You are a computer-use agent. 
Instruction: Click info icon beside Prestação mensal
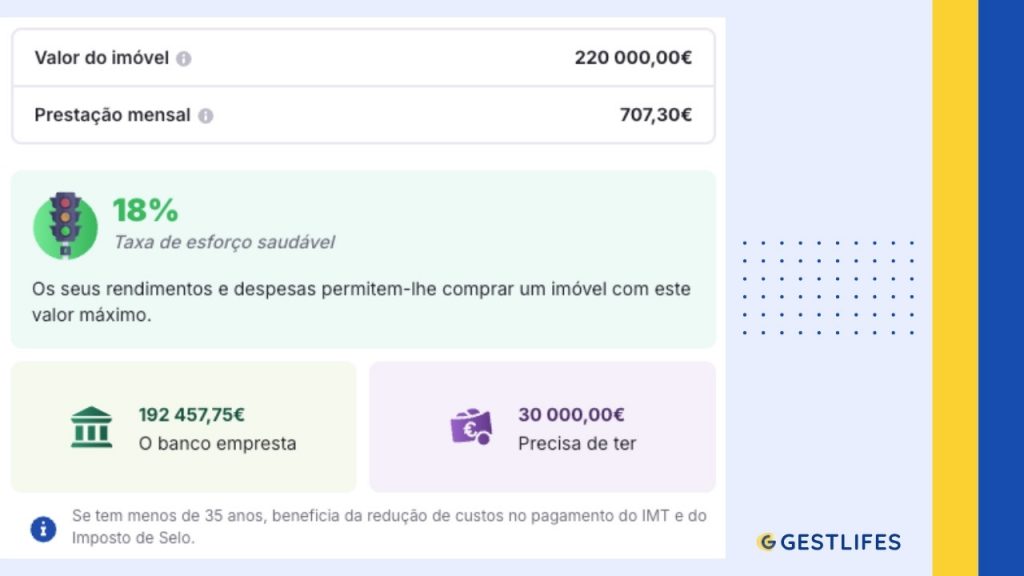click(206, 116)
